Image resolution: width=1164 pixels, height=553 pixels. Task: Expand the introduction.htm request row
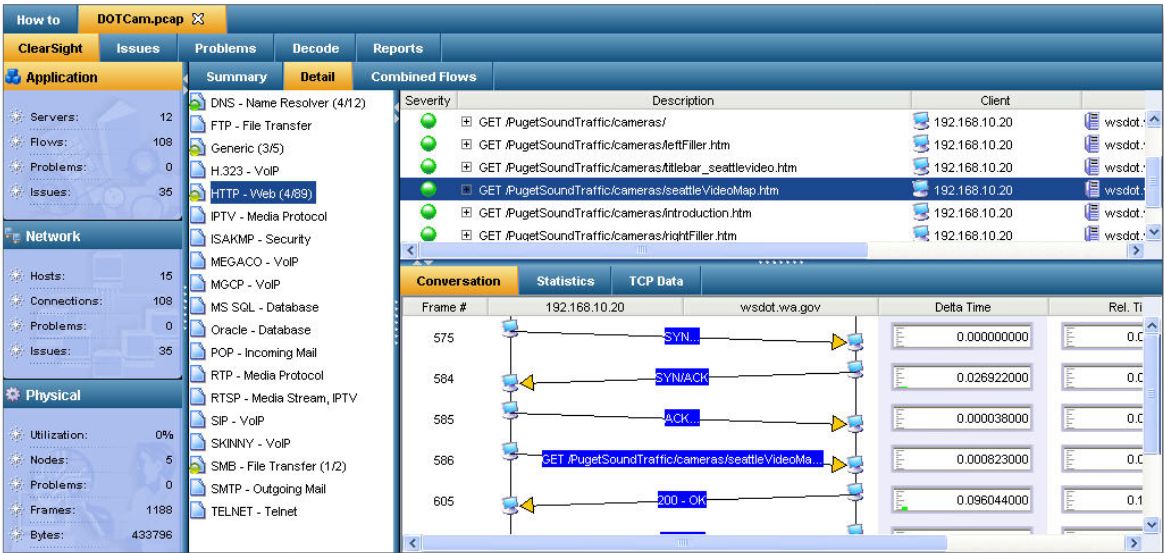(466, 213)
